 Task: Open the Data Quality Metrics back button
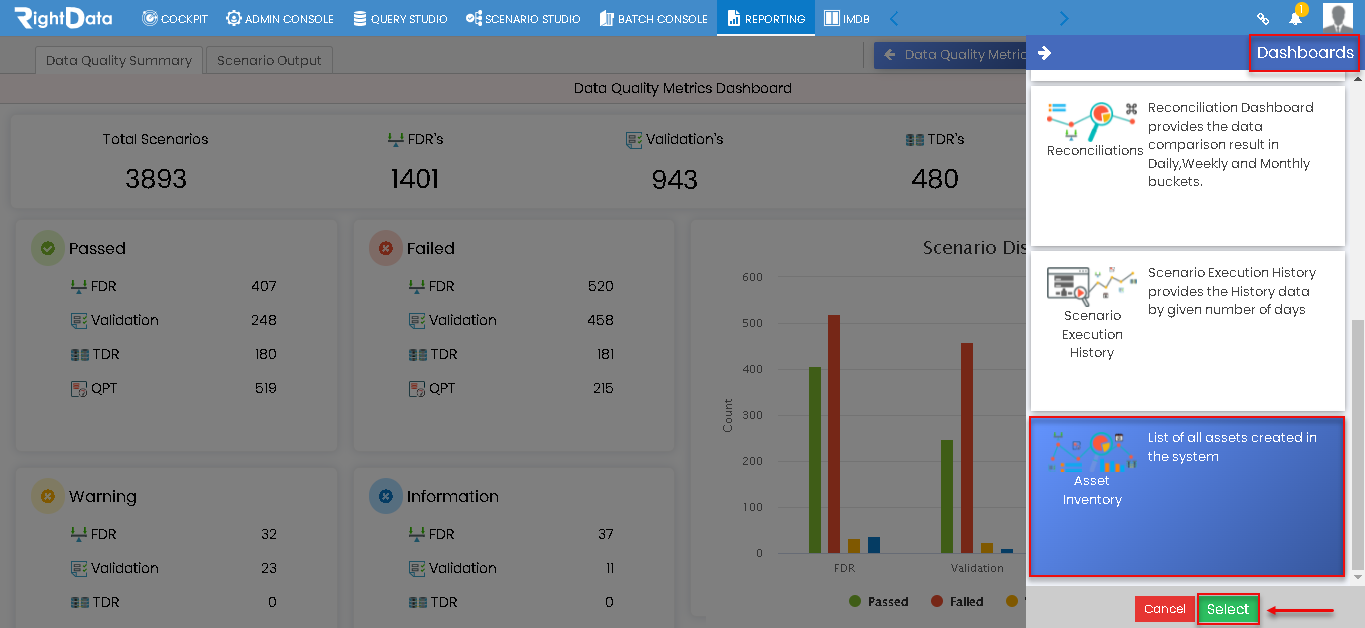[950, 55]
